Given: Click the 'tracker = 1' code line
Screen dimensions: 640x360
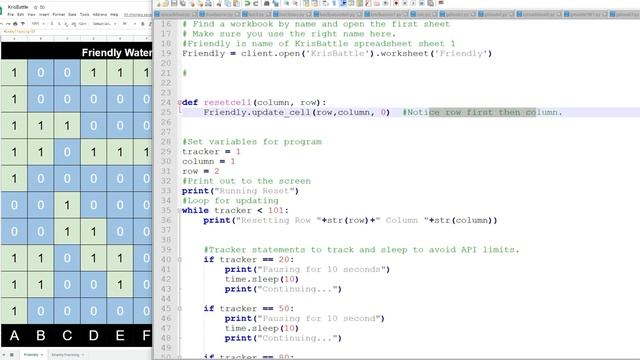Looking at the screenshot, I should point(211,151).
